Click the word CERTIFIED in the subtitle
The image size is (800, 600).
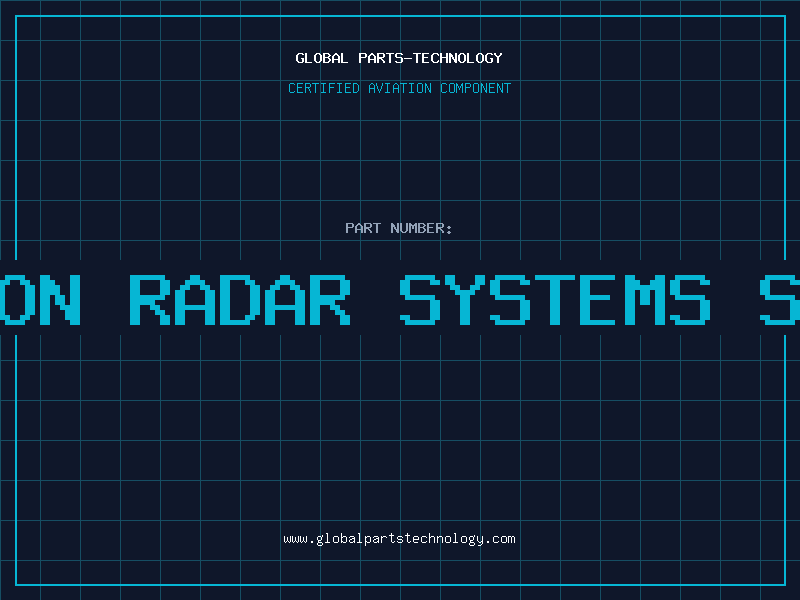click(324, 88)
